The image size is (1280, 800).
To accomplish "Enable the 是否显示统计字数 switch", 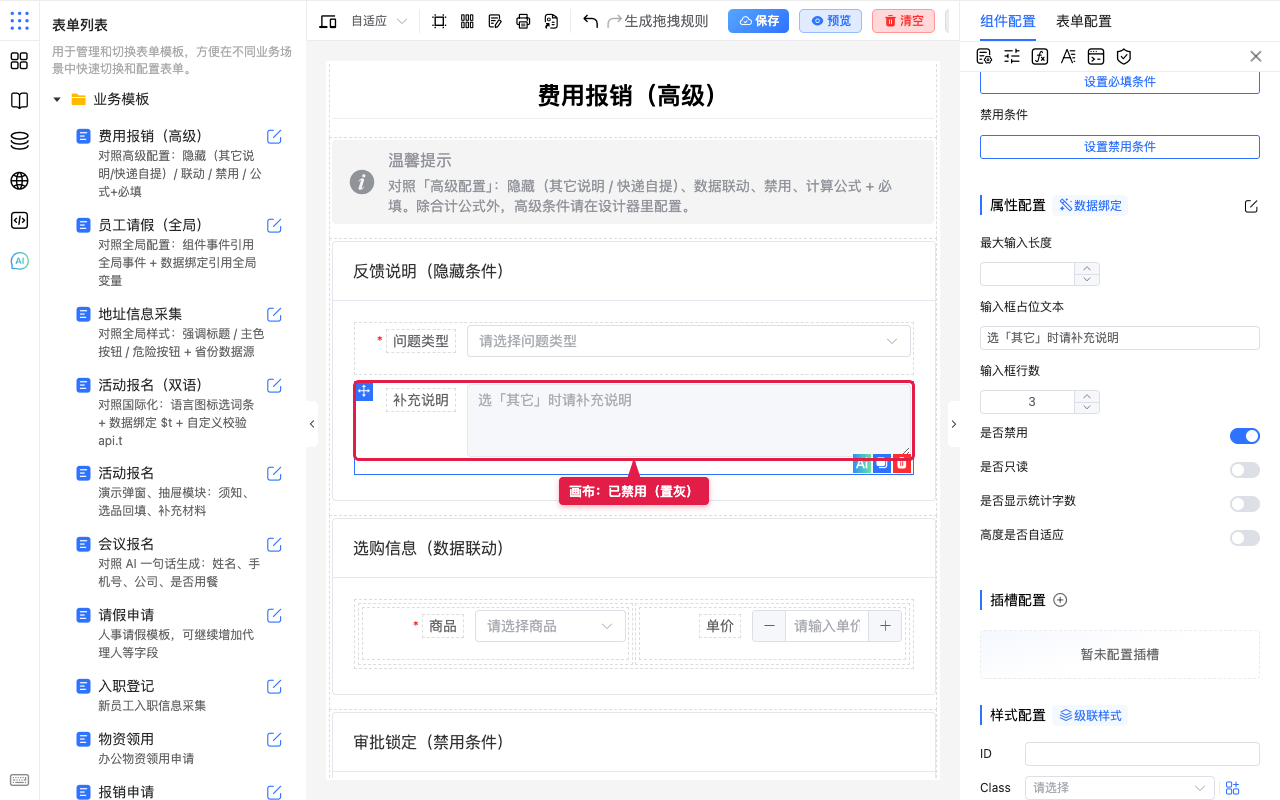I will pos(1245,504).
